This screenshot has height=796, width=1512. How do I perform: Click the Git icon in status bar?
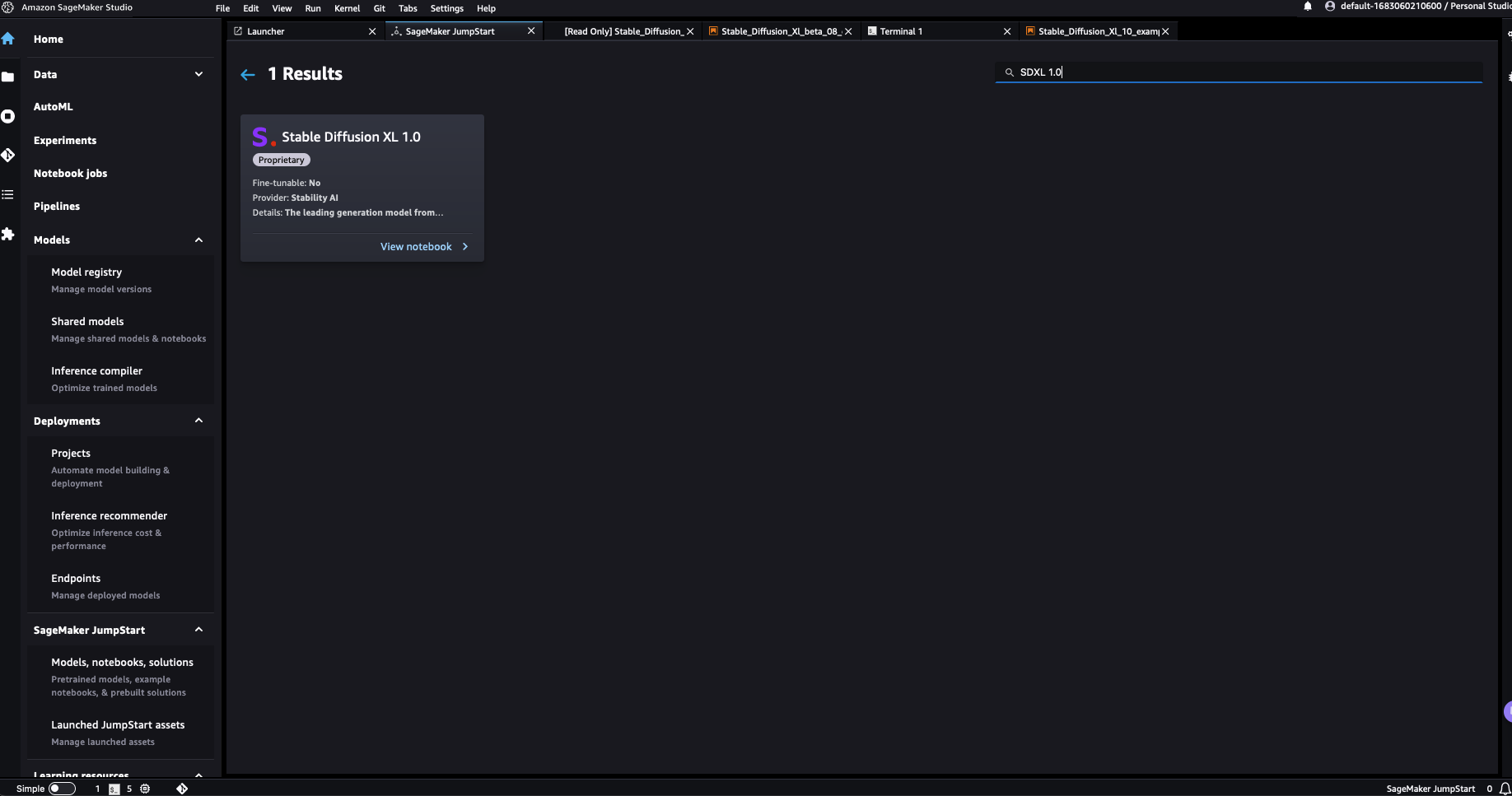click(182, 789)
